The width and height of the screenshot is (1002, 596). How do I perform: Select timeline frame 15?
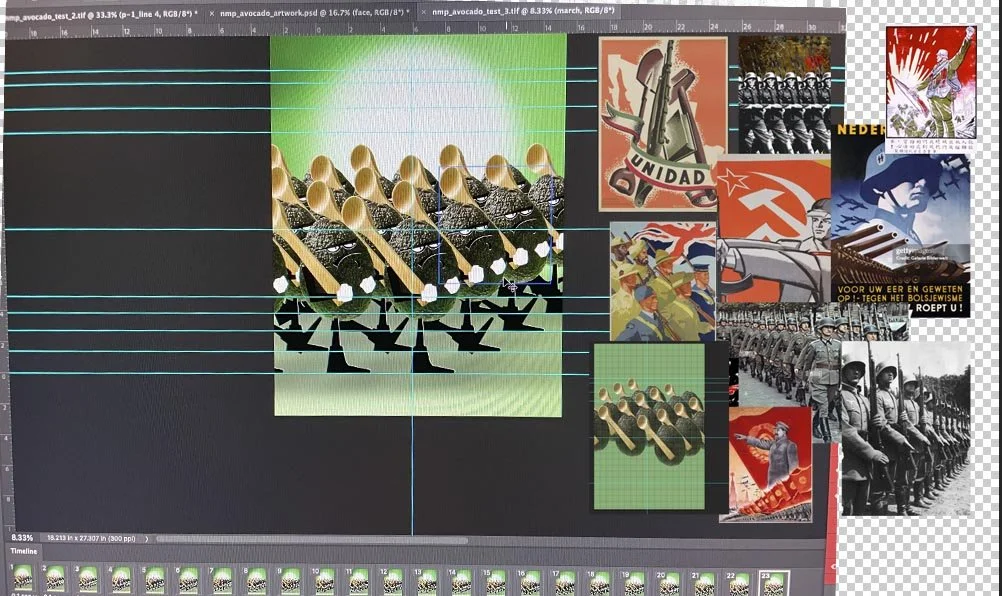[x=495, y=582]
